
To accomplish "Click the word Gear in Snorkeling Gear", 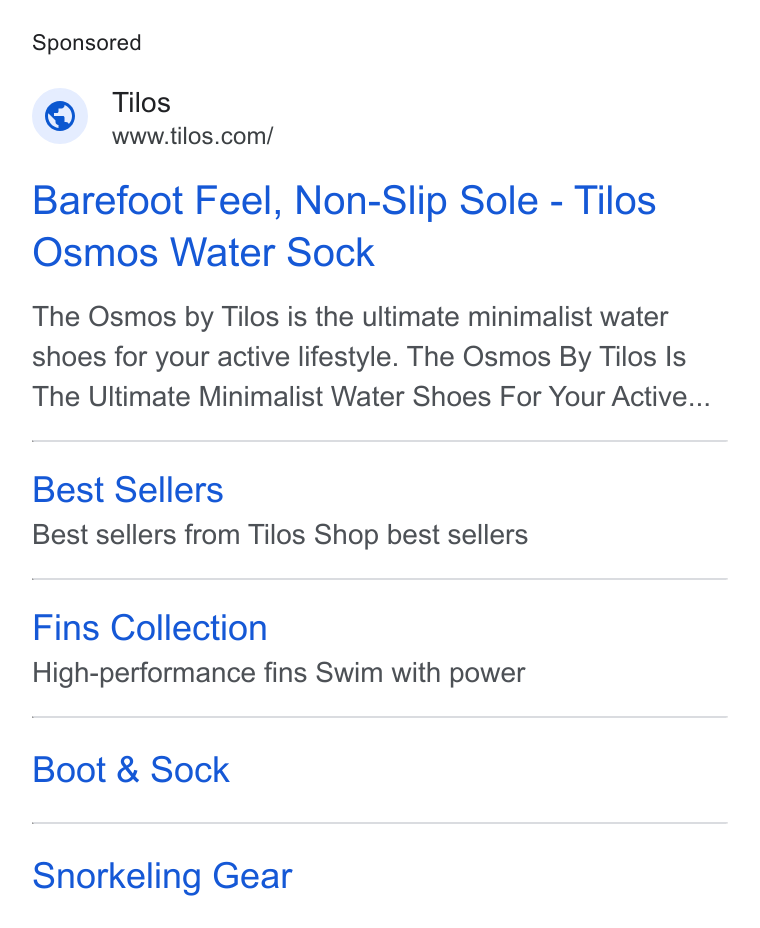I will (x=253, y=876).
